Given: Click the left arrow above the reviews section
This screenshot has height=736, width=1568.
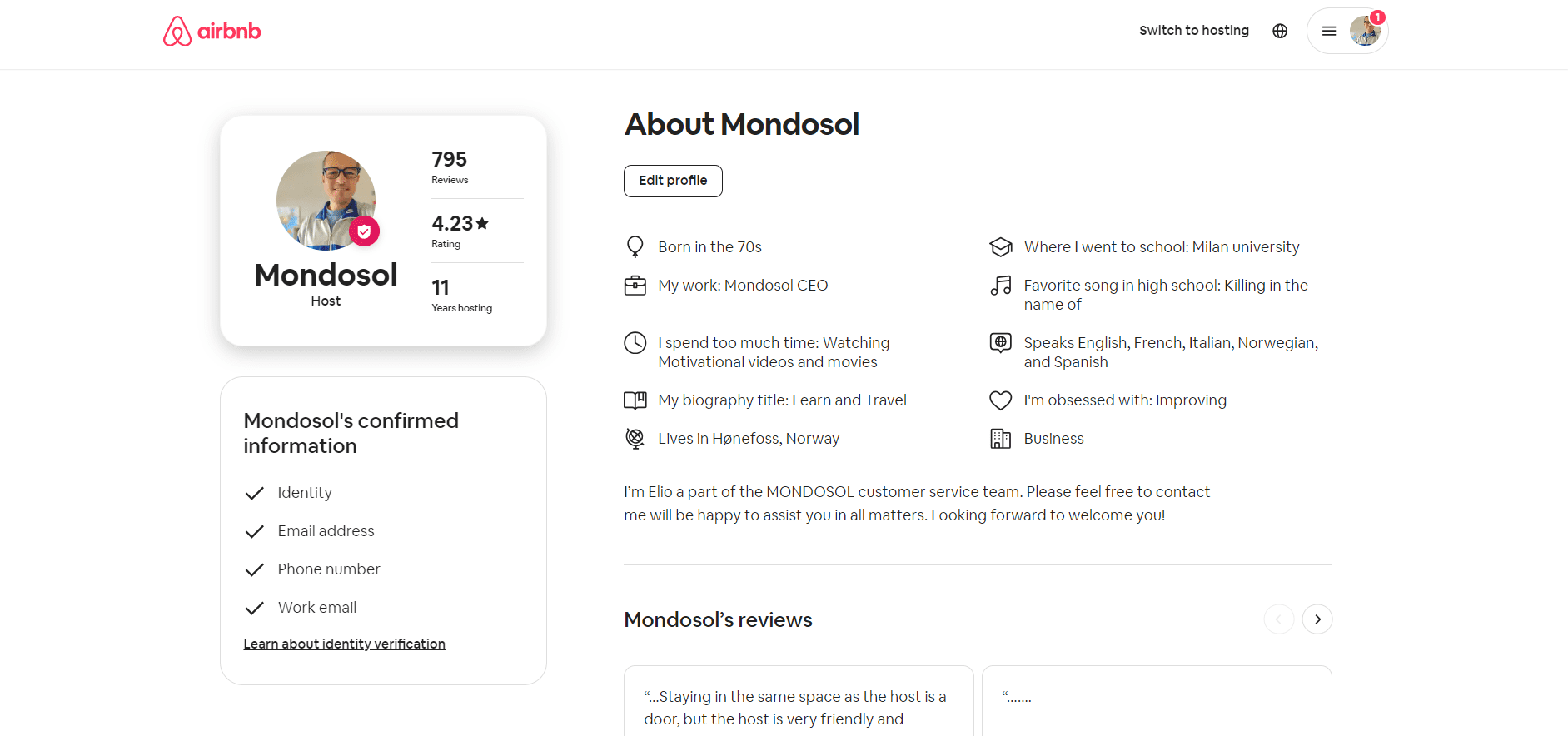Looking at the screenshot, I should 1279,619.
